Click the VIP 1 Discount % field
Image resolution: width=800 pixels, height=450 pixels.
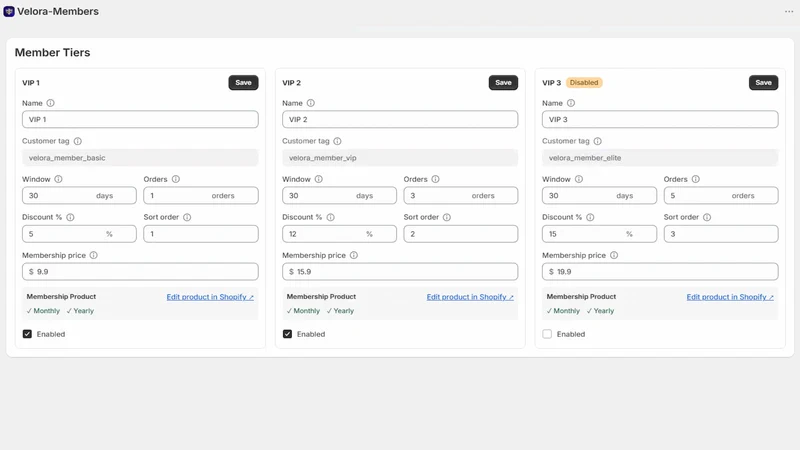click(x=79, y=234)
